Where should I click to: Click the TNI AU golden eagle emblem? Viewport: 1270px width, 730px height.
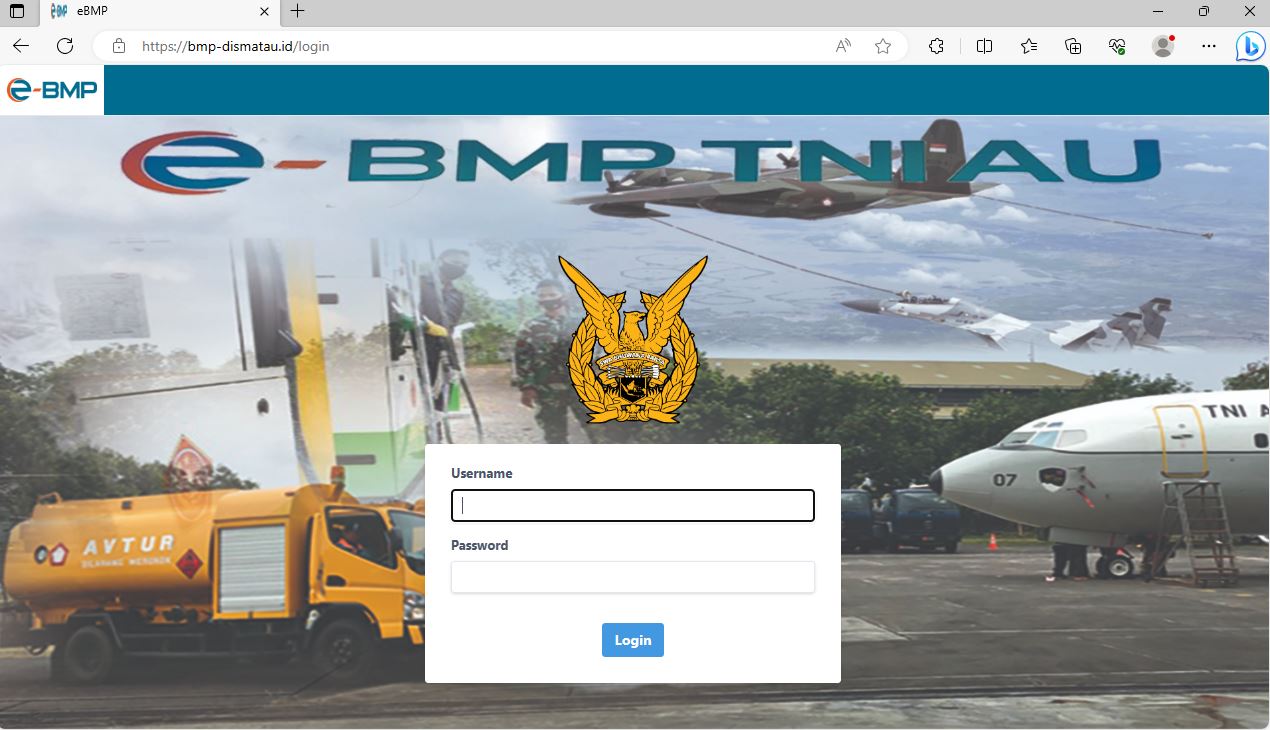point(633,338)
